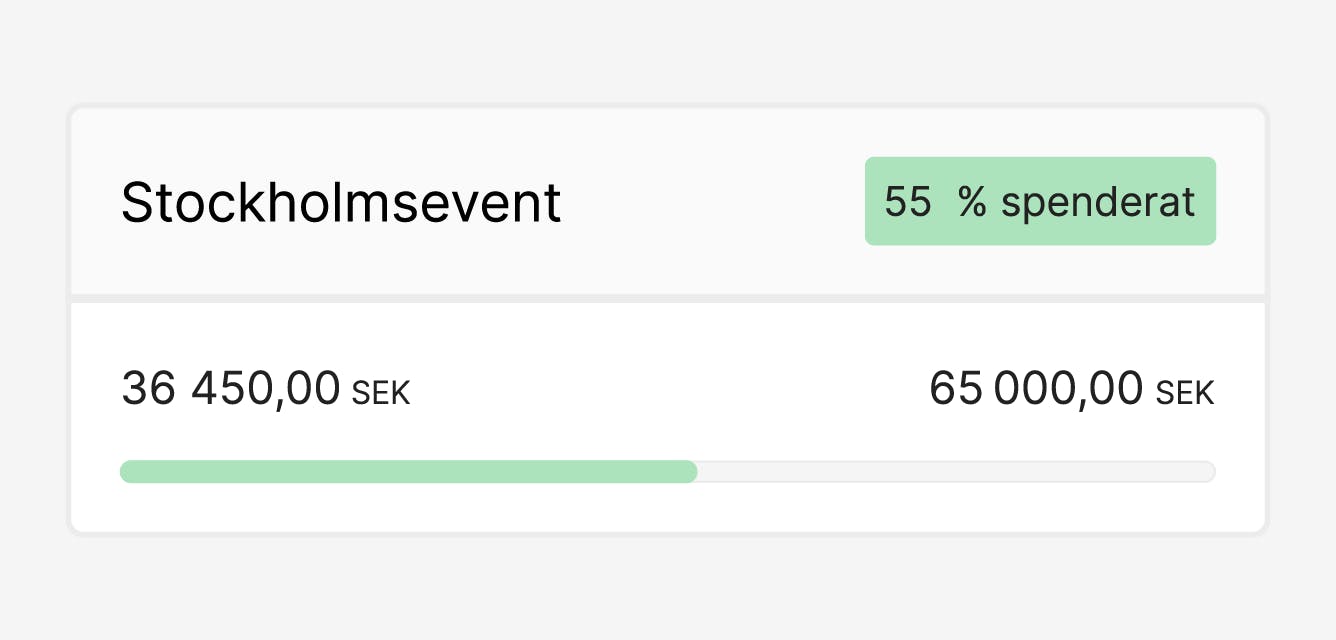Click the far right end of progress track
Image resolution: width=1336 pixels, height=640 pixels.
pos(1210,472)
